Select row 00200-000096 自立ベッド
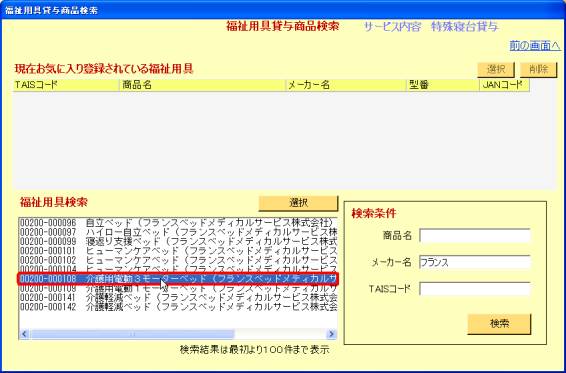This screenshot has height=373, width=566. click(178, 222)
